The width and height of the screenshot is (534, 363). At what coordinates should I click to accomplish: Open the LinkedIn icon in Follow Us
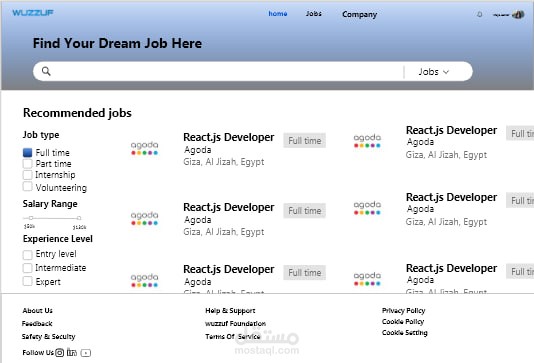[72, 352]
